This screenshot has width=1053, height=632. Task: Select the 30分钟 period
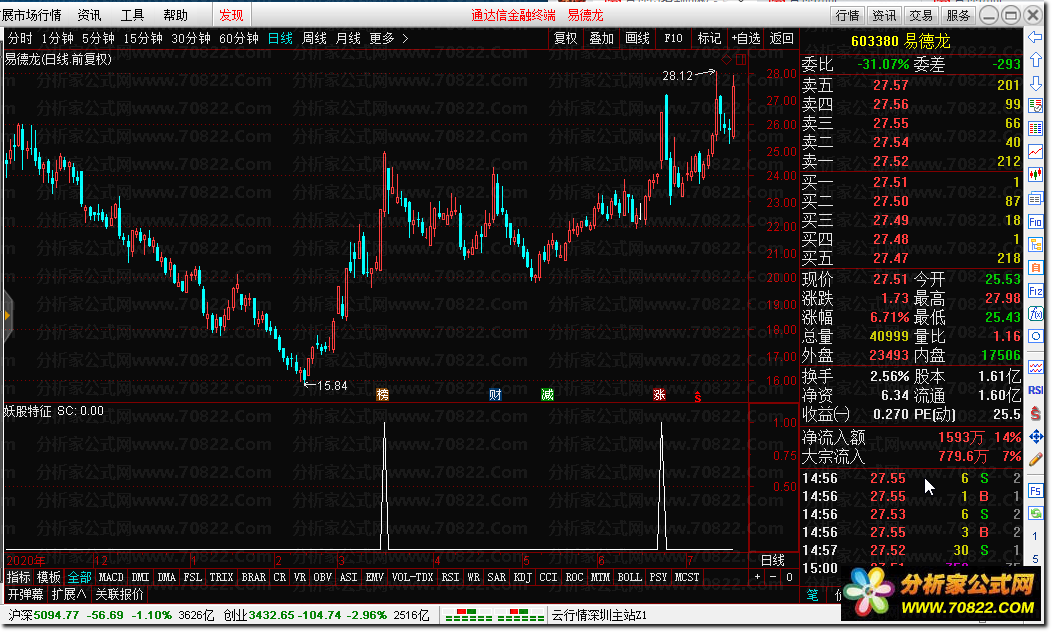191,38
